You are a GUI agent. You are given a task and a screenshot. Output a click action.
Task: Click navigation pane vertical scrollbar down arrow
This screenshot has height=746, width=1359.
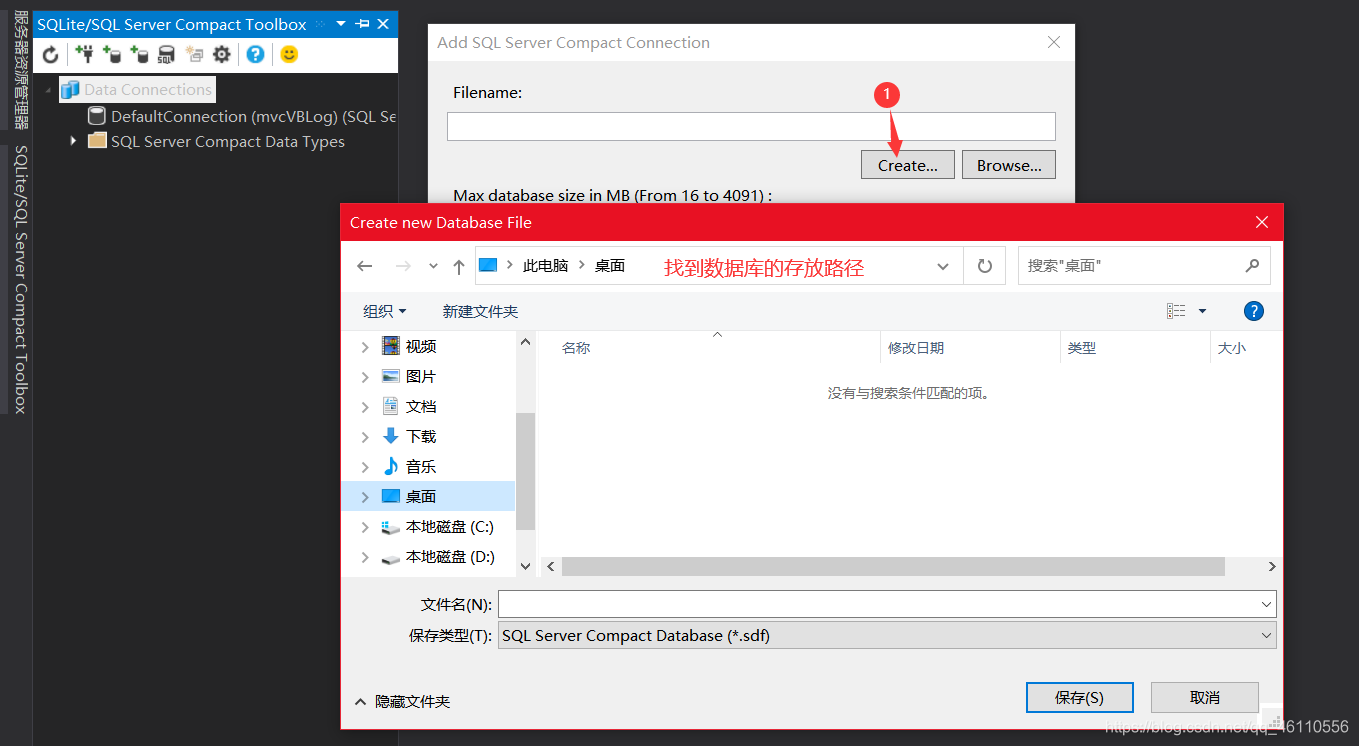pos(526,566)
